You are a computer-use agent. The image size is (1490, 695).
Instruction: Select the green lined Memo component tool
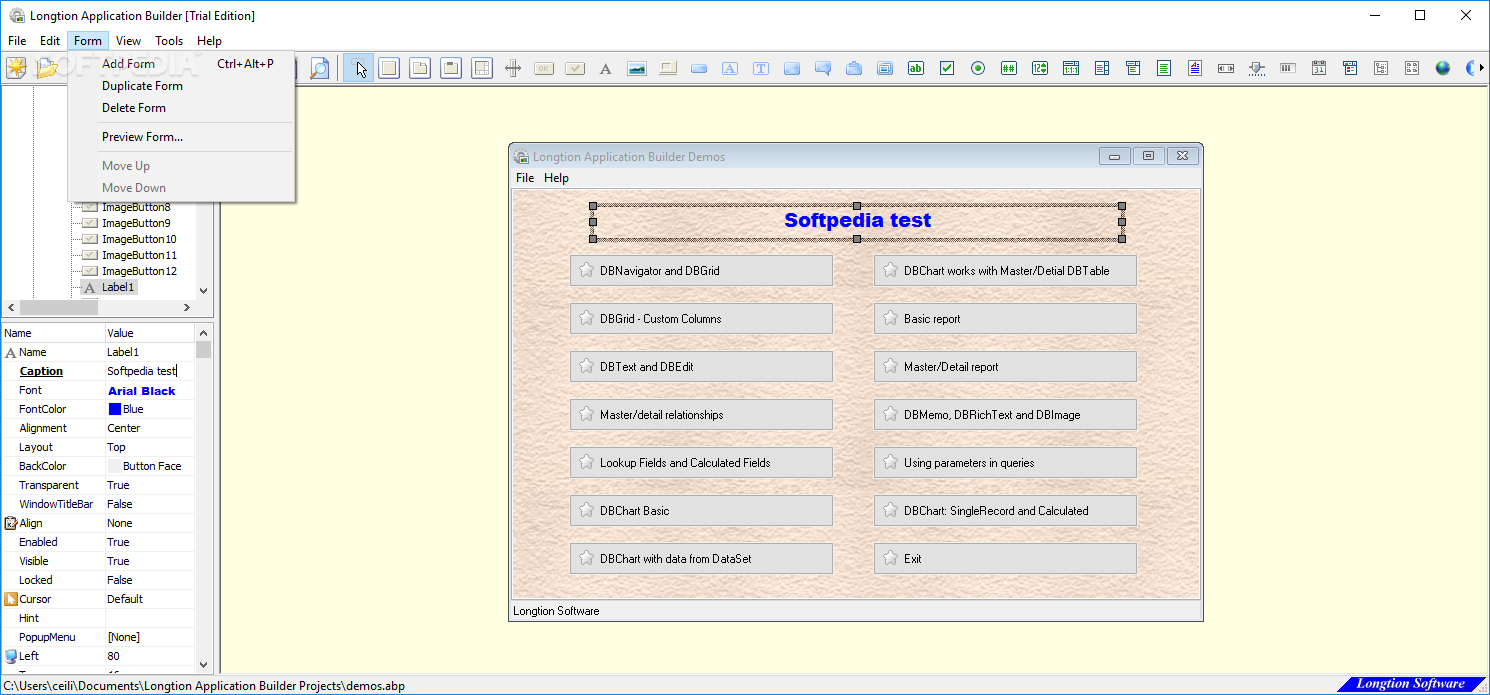click(1164, 68)
